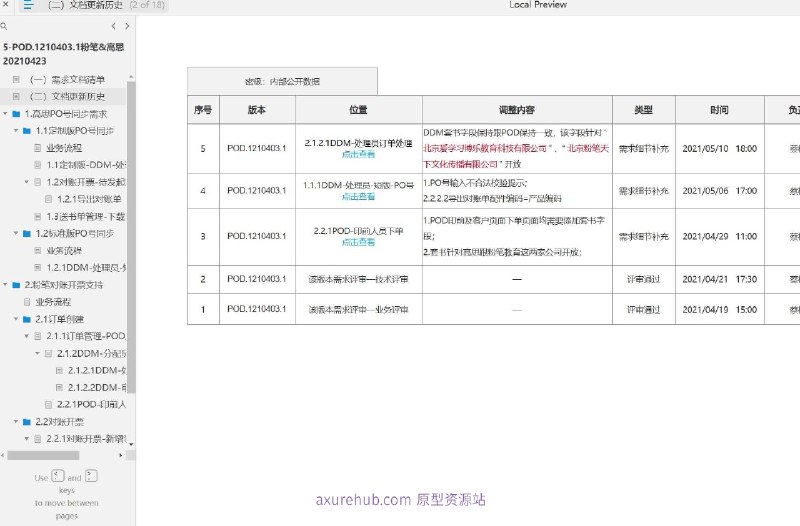The image size is (800, 526).
Task: Open 业务流程 page under 1.2标准版PO号同步
Action: click(64, 251)
